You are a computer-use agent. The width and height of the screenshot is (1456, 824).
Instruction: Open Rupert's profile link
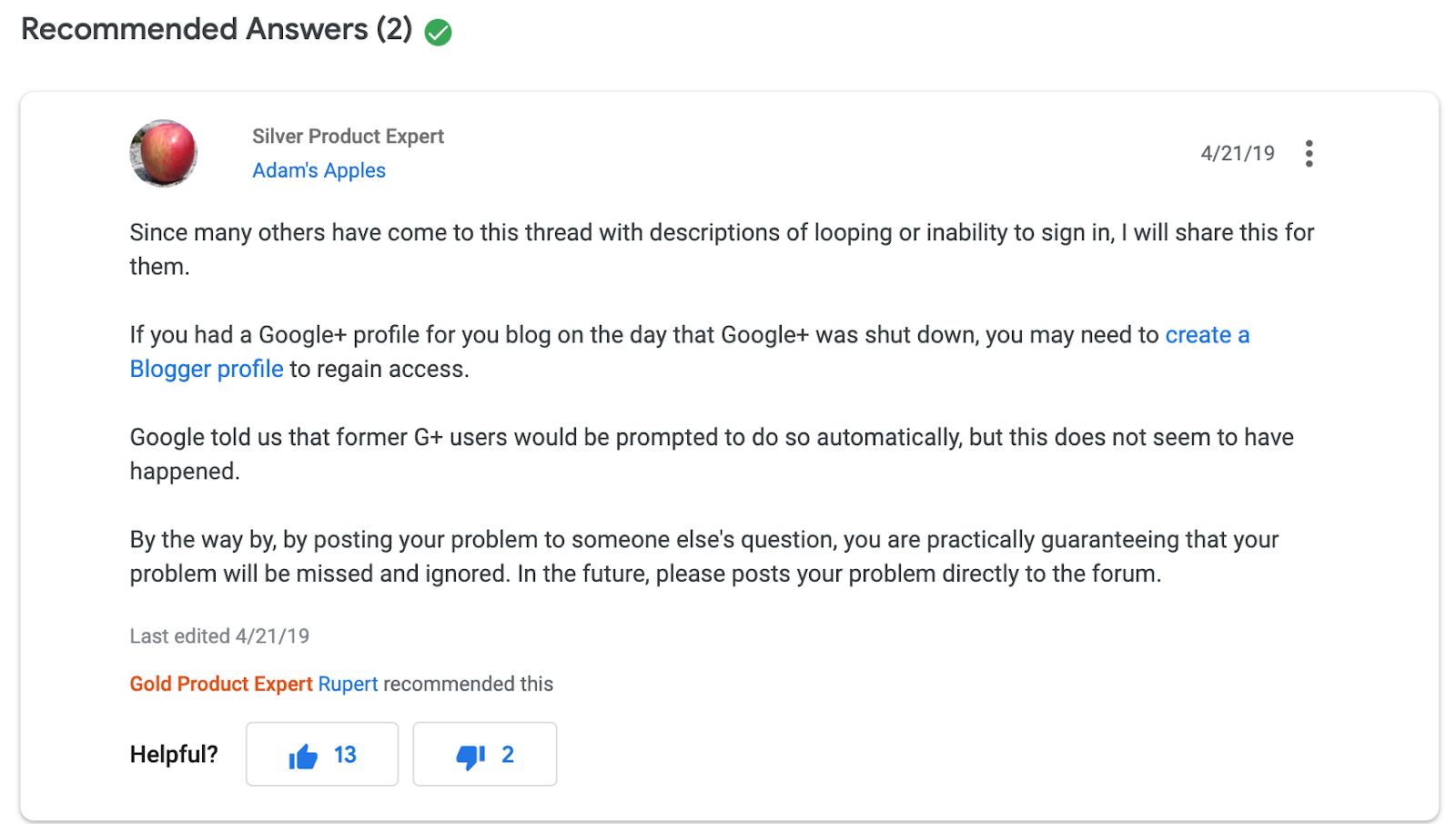click(348, 684)
